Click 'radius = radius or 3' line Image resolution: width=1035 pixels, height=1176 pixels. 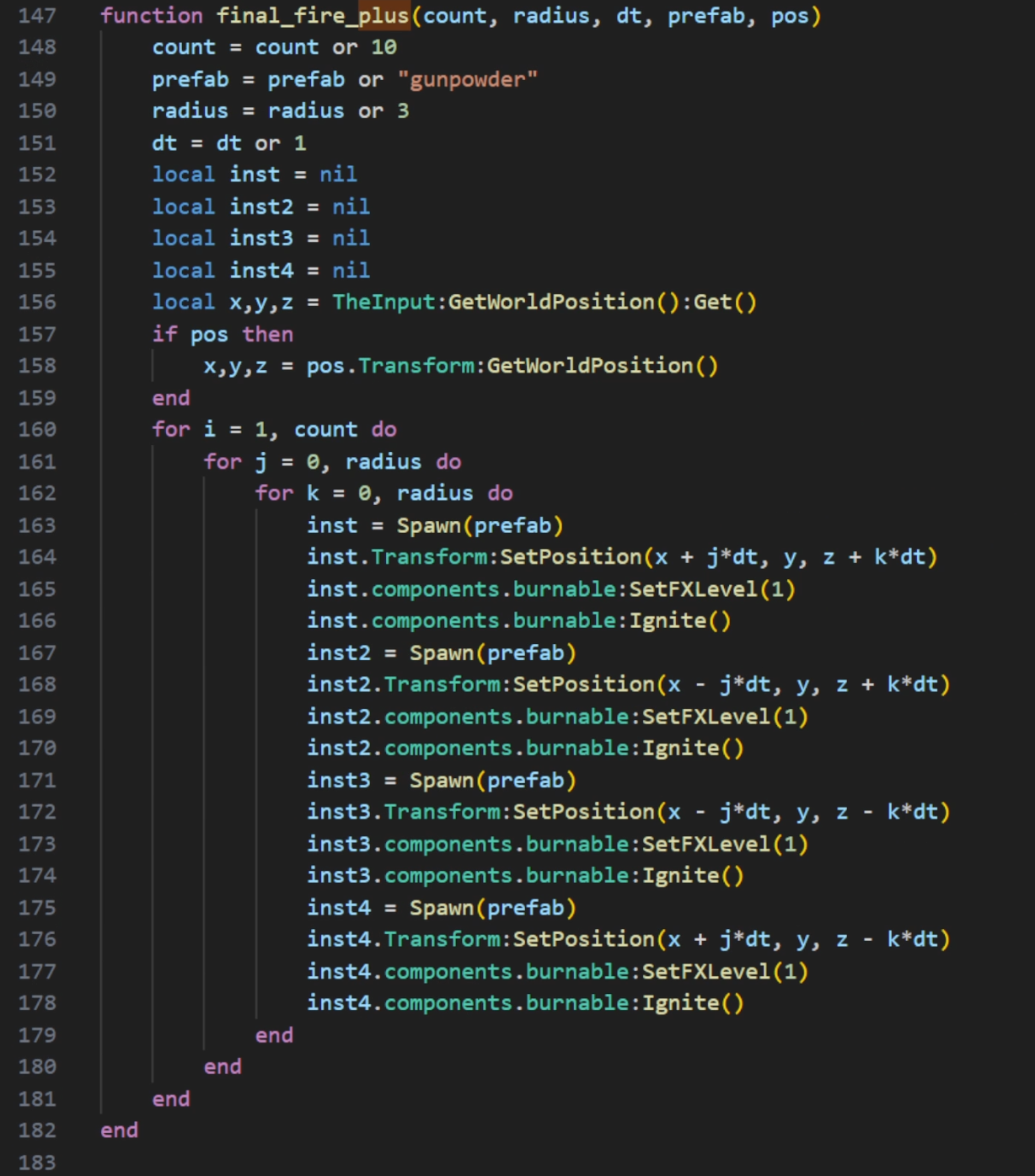[x=281, y=111]
